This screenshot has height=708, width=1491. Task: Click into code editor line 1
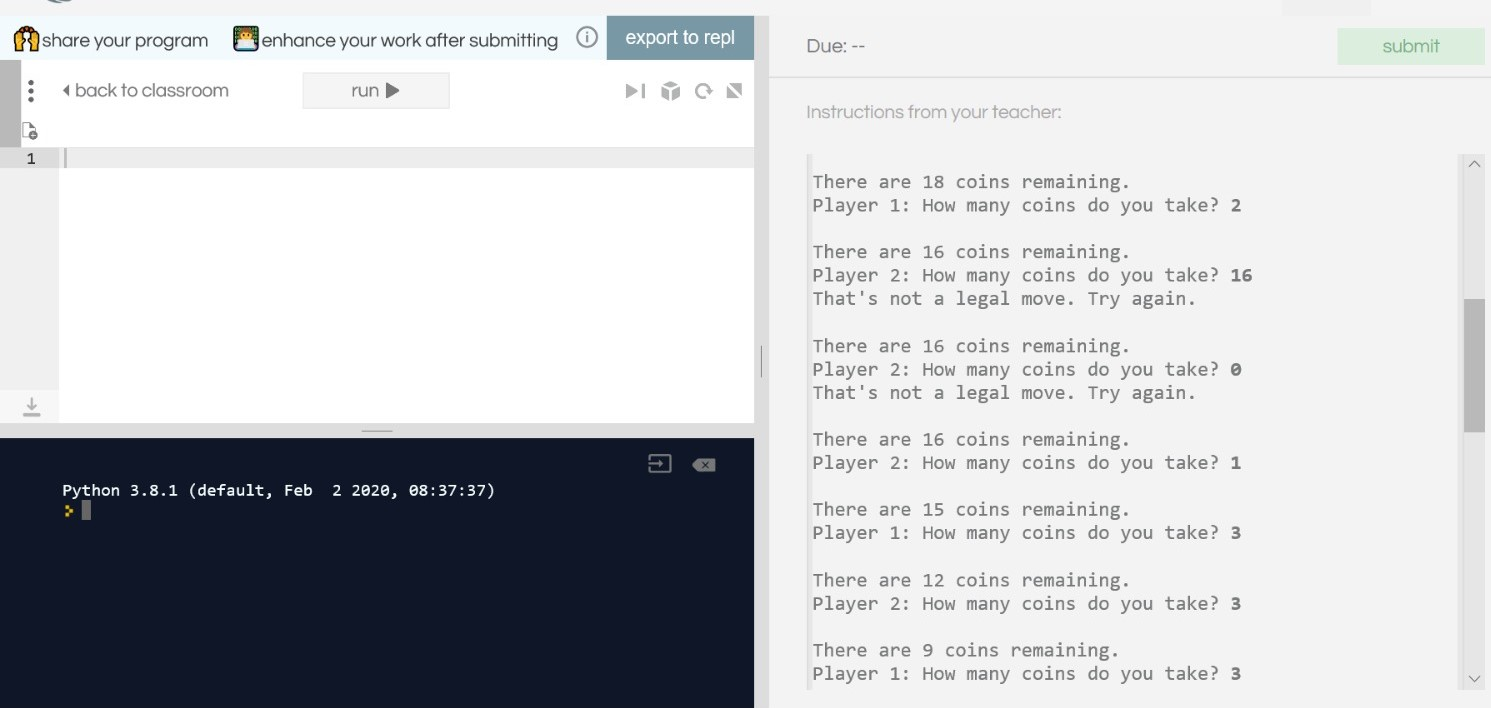pyautogui.click(x=406, y=158)
